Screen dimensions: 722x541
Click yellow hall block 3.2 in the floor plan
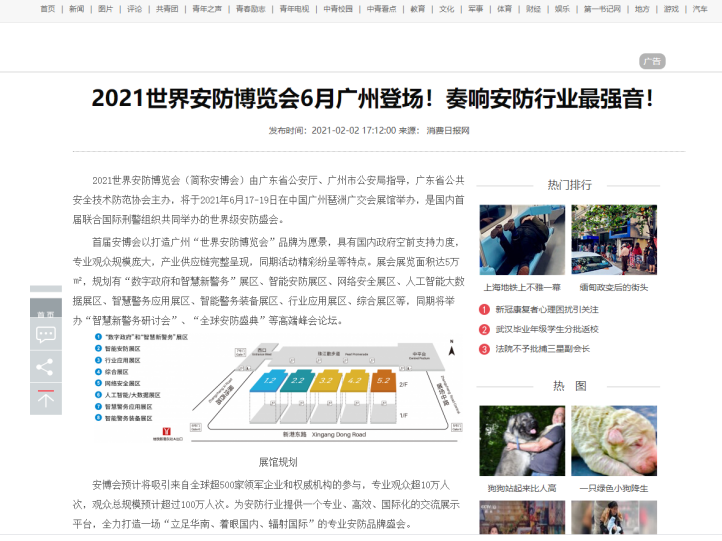coord(326,381)
